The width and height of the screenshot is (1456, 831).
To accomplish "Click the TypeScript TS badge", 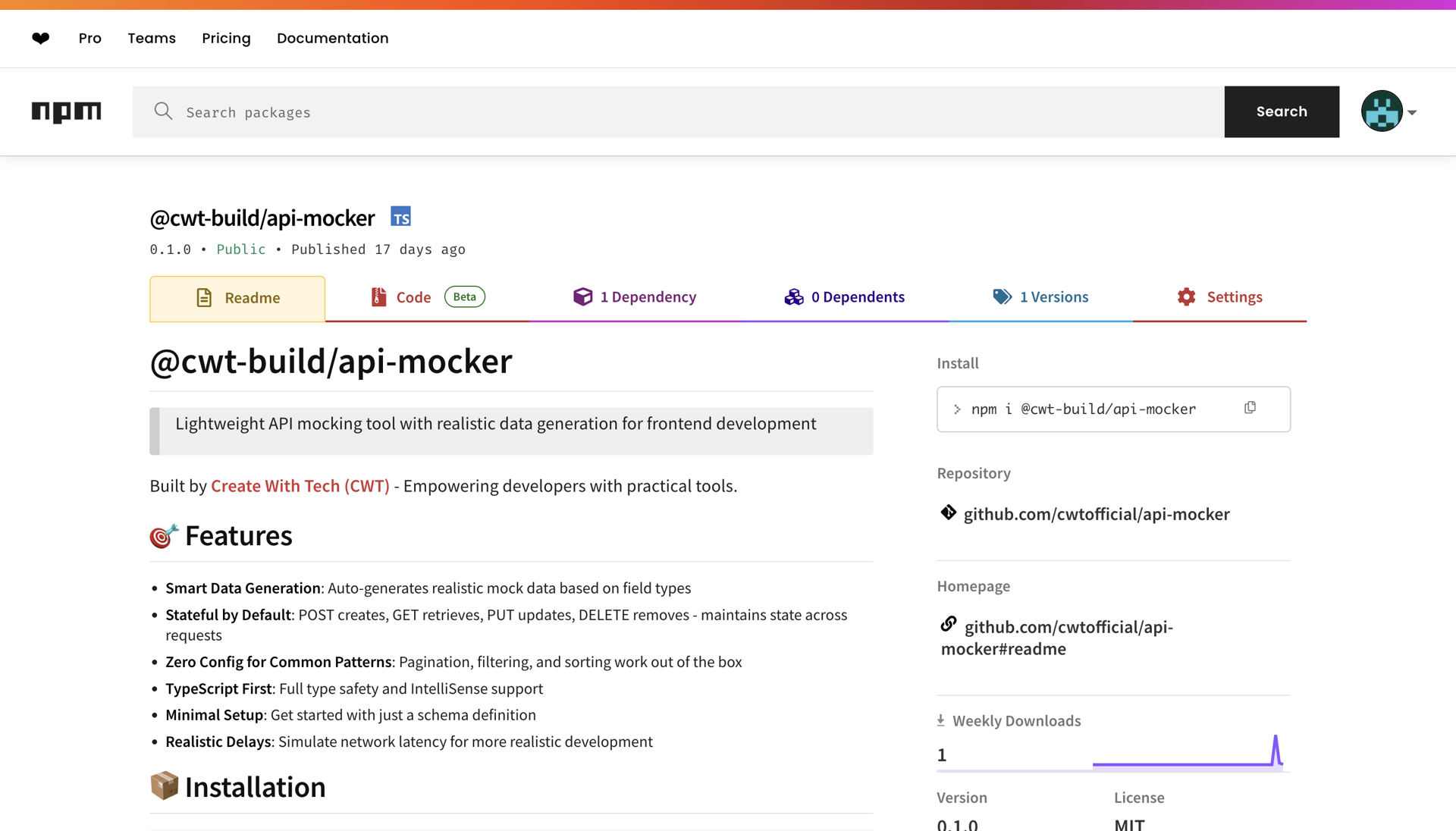I will [x=400, y=217].
